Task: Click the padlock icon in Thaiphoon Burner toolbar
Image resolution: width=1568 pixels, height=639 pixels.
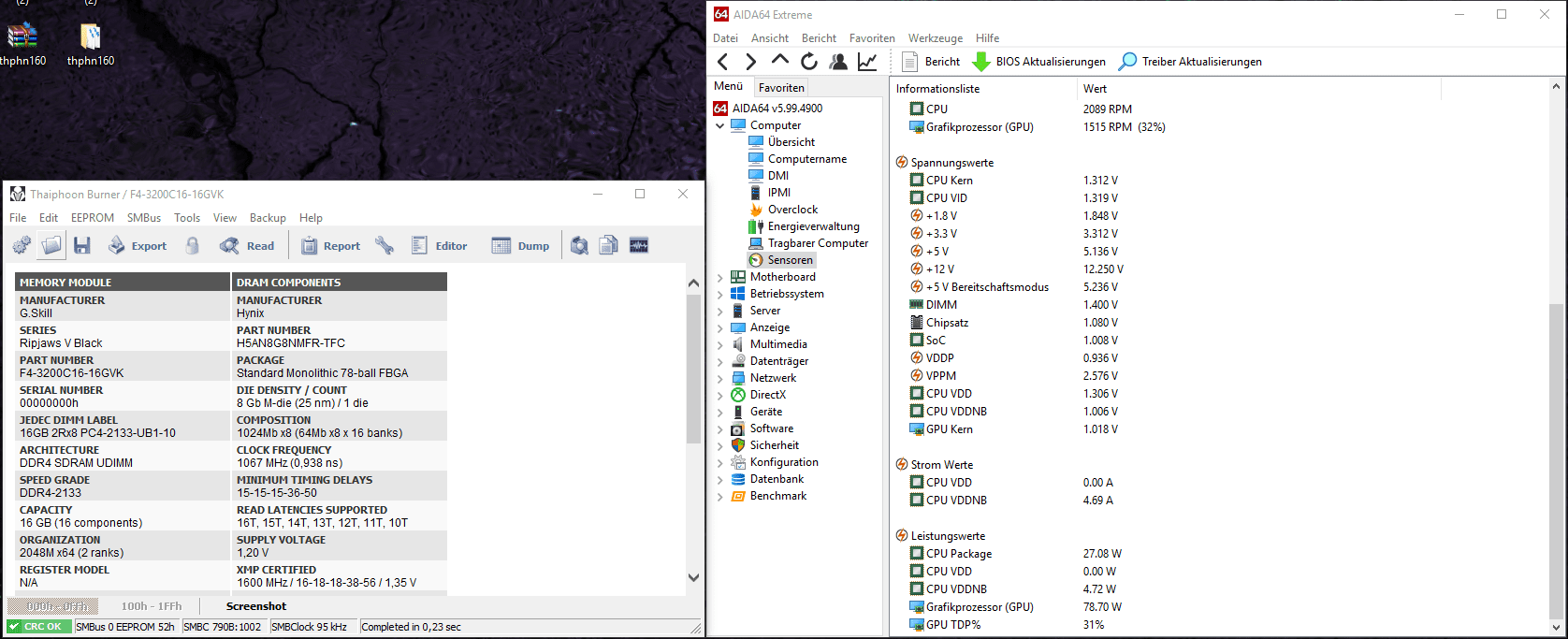Action: [192, 246]
